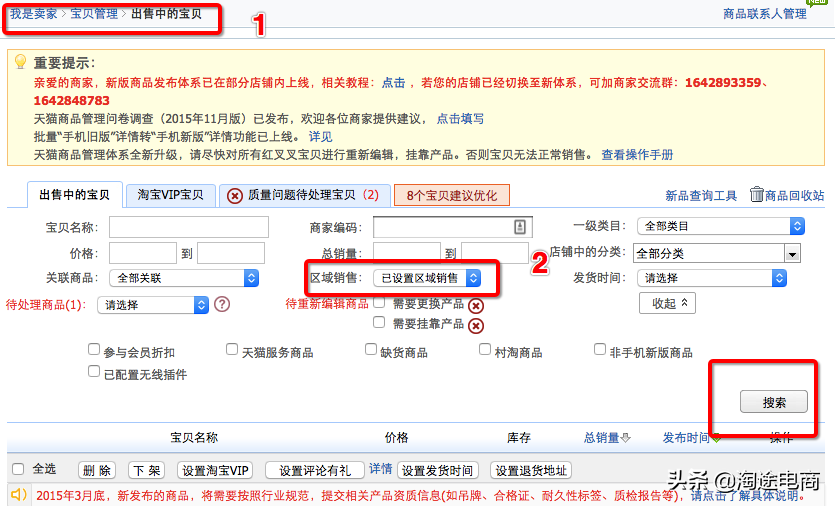
Task: Sort by 总销量 arrow icon
Action: (x=626, y=438)
